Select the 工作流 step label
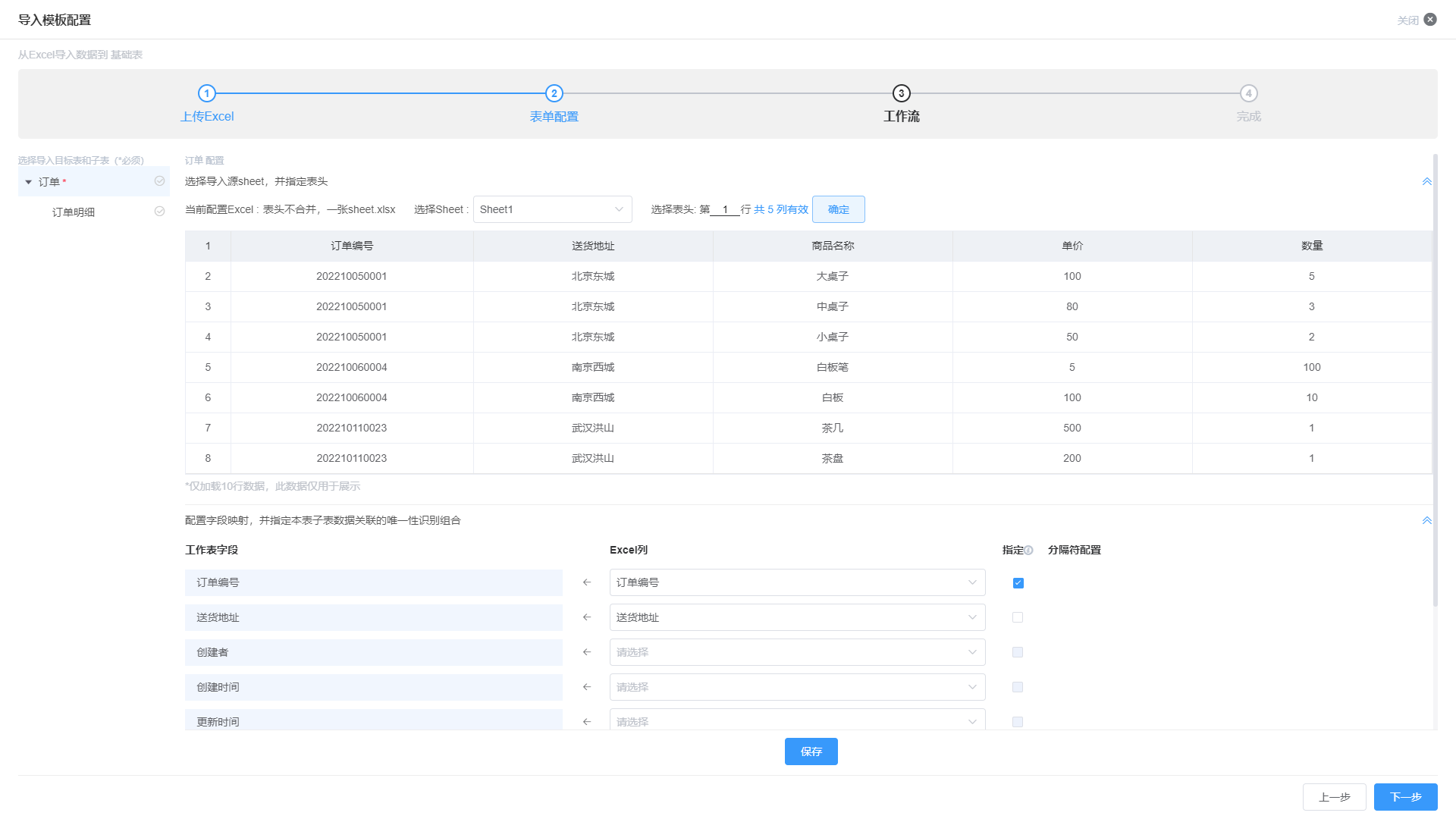 902,117
